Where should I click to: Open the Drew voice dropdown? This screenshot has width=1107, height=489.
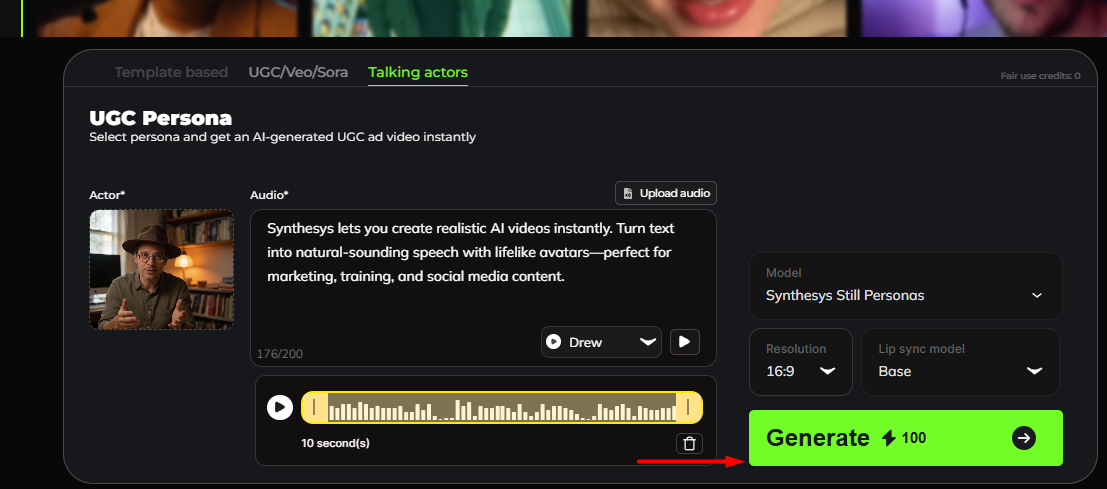click(x=602, y=342)
